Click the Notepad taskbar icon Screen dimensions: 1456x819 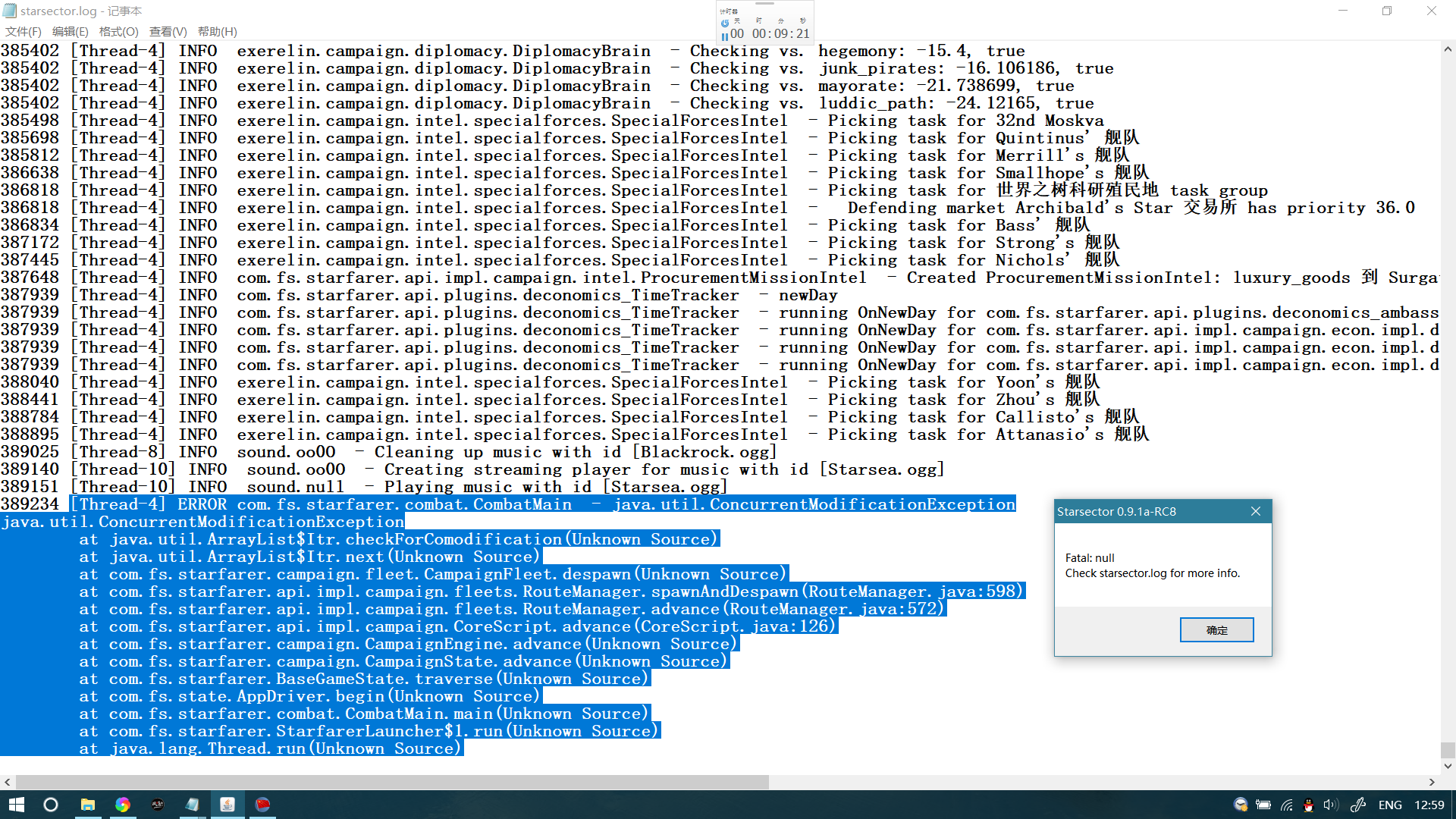(193, 805)
